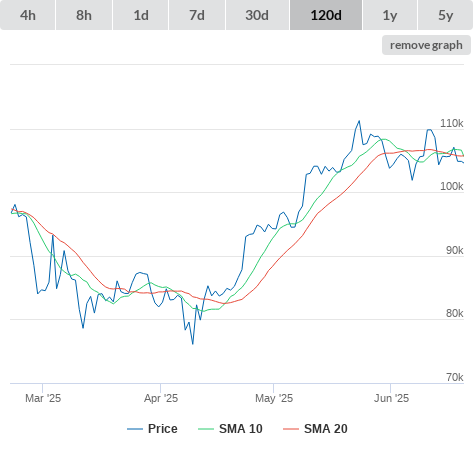Click the Mar '25 axis label

point(43,398)
